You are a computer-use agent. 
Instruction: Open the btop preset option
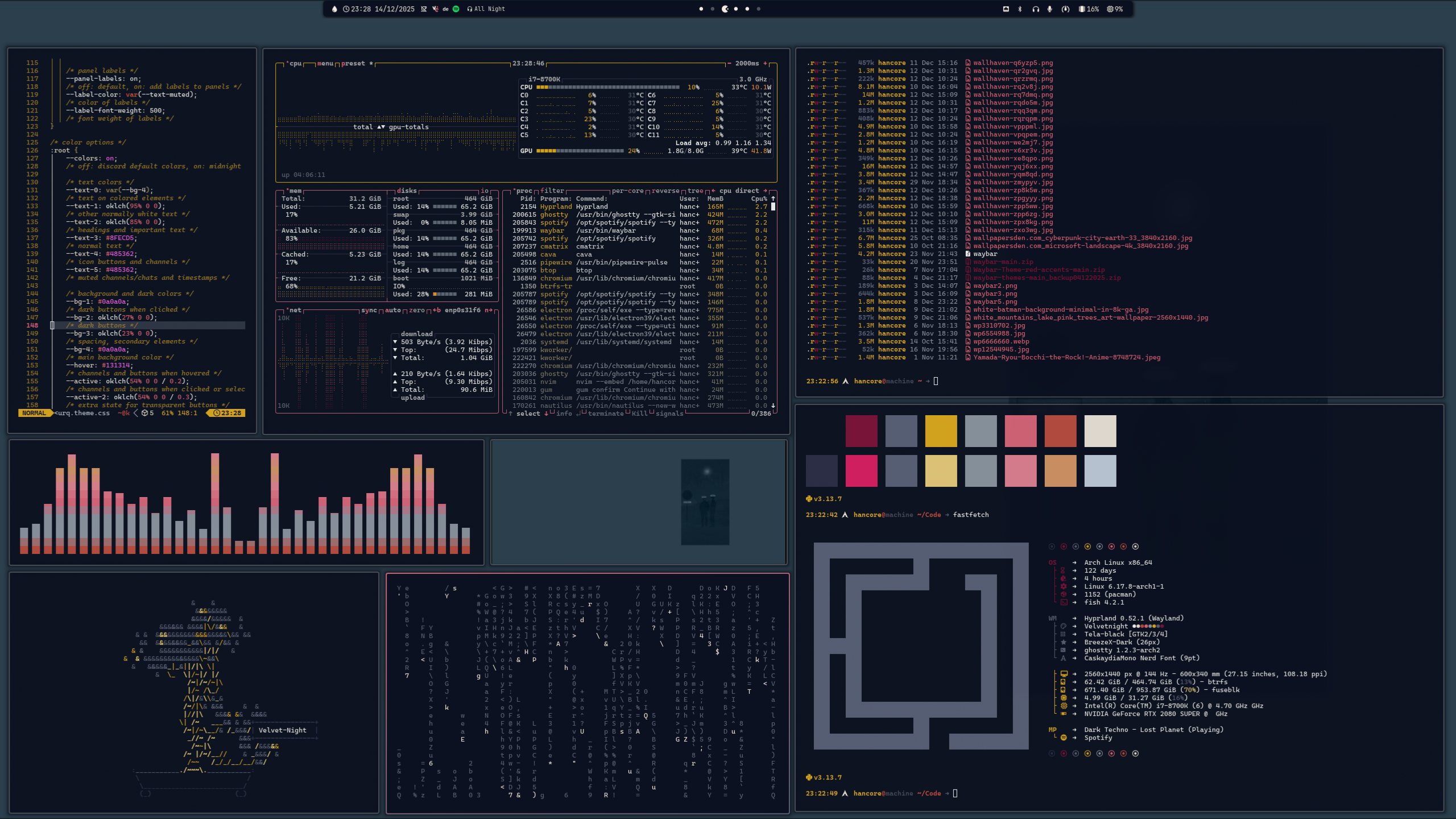(x=353, y=64)
